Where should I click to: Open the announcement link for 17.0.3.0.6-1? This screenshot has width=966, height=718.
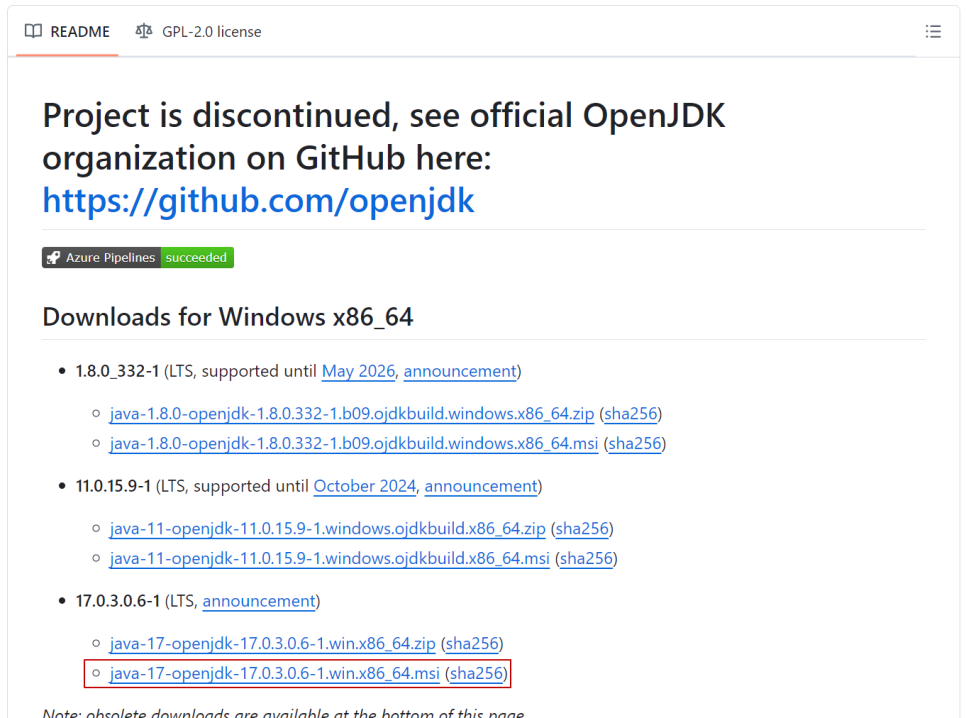[259, 601]
